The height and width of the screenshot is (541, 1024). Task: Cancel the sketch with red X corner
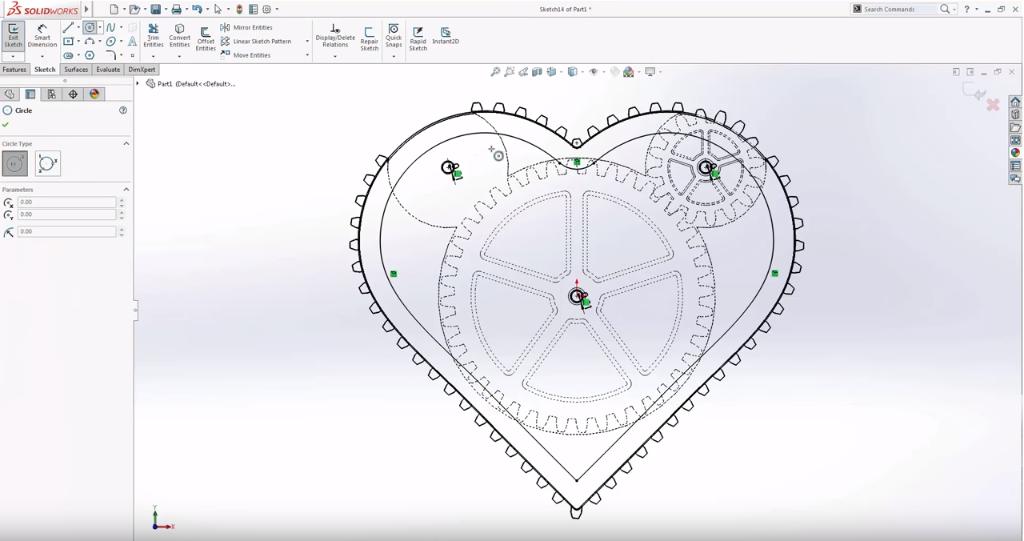coord(993,104)
